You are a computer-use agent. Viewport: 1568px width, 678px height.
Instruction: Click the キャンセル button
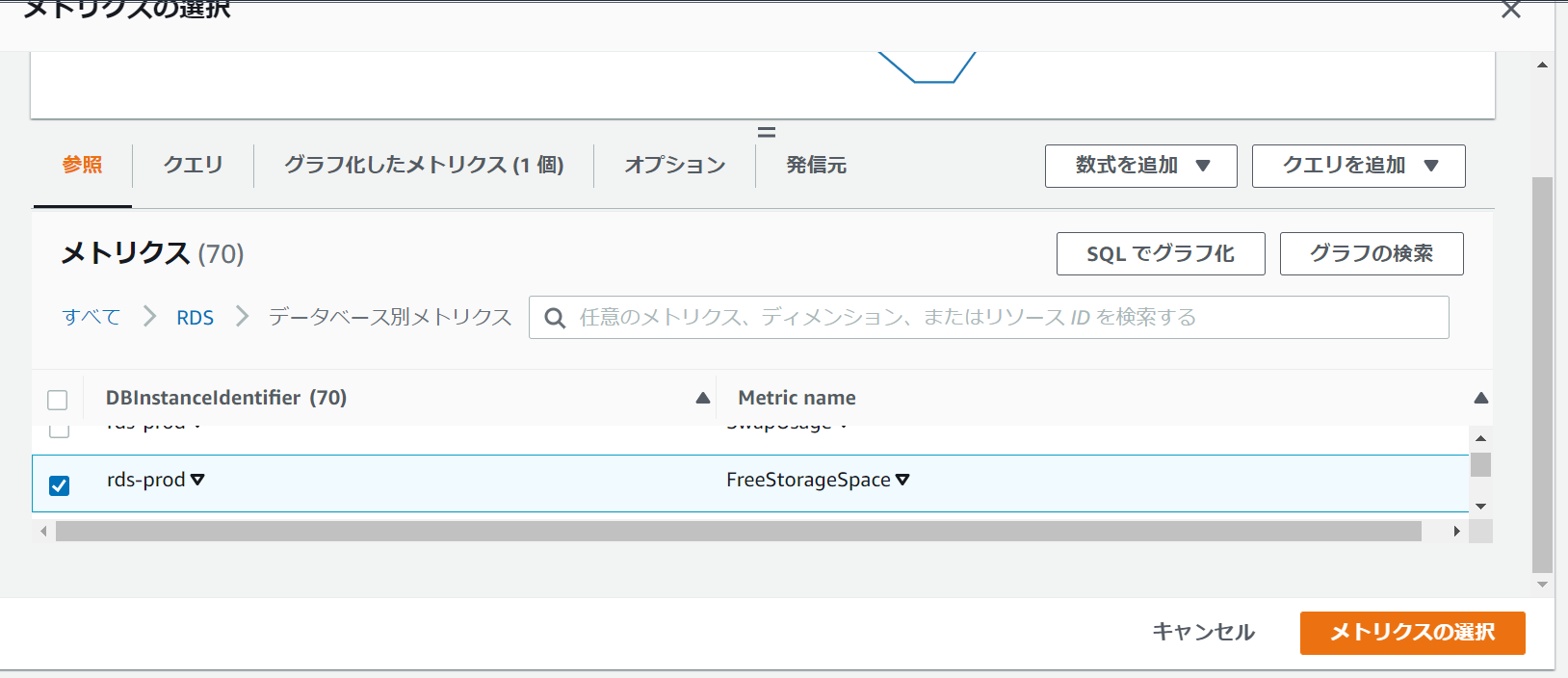point(1204,632)
